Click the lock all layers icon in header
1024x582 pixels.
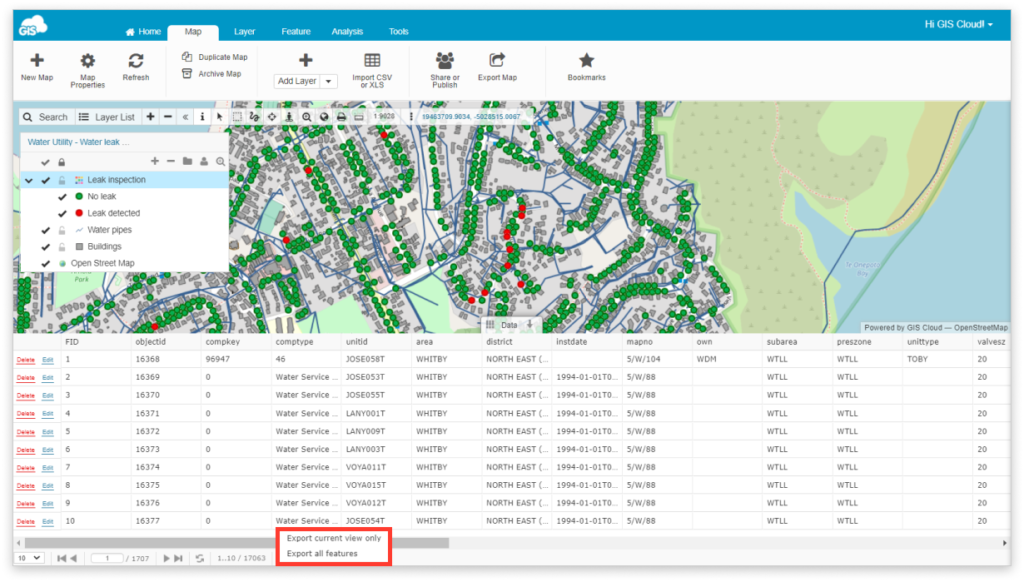pyautogui.click(x=61, y=162)
